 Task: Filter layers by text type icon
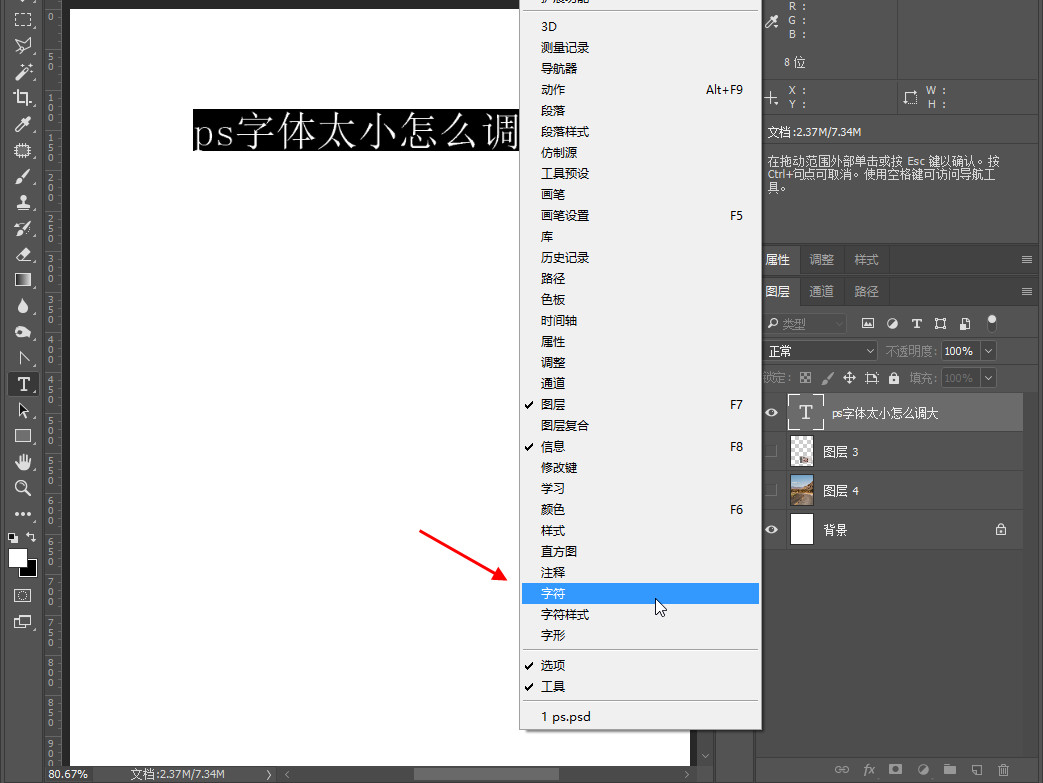[x=916, y=324]
